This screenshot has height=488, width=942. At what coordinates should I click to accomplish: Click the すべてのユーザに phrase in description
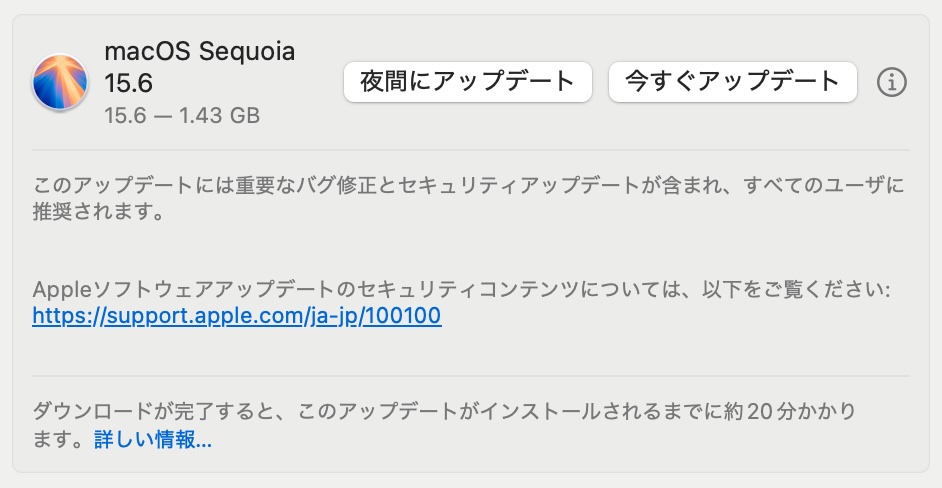point(824,185)
